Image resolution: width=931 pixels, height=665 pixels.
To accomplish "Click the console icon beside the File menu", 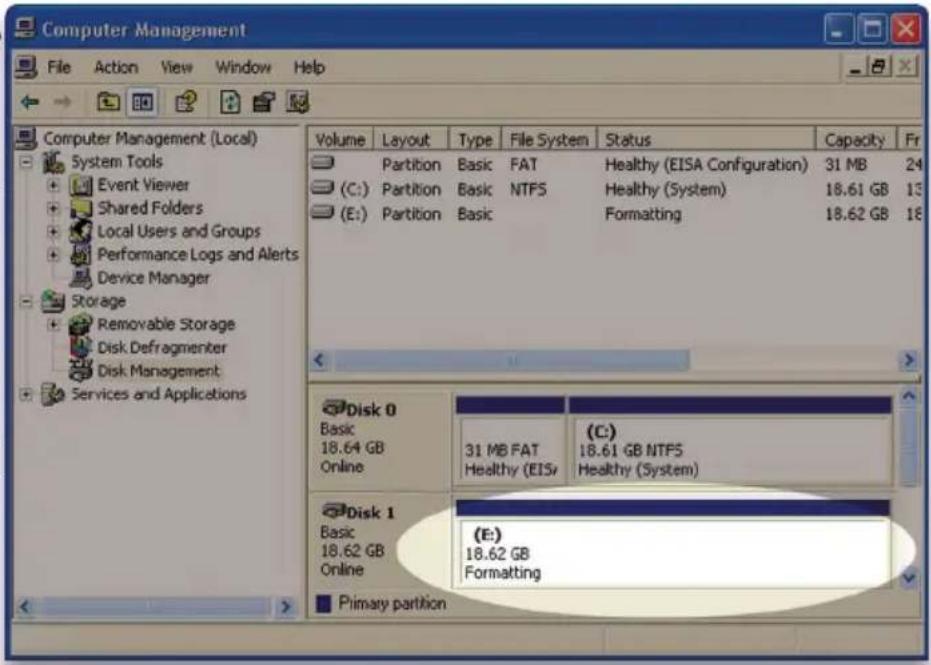I will (26, 67).
